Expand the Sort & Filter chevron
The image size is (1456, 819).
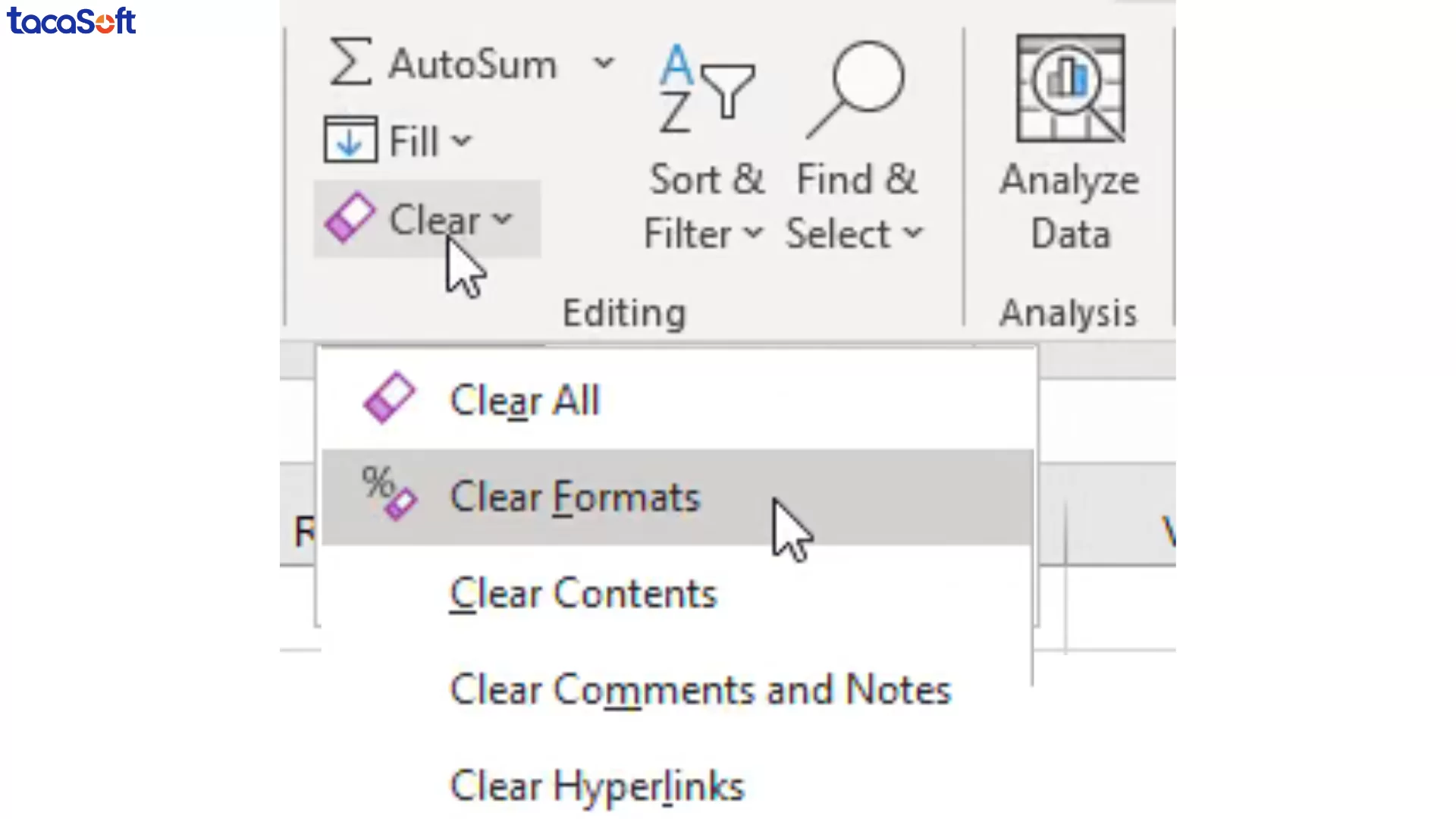pos(754,234)
